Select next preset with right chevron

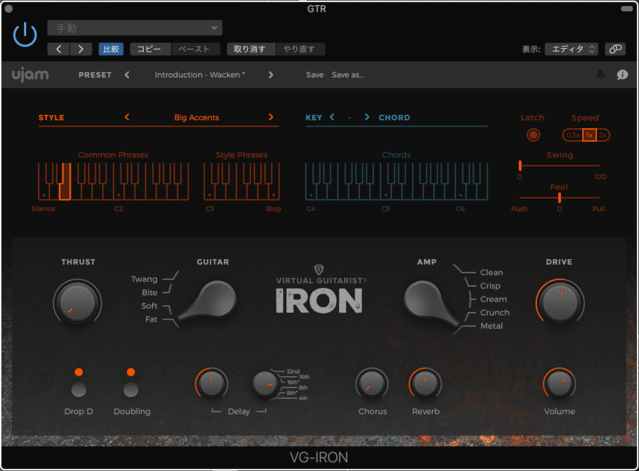(x=271, y=75)
